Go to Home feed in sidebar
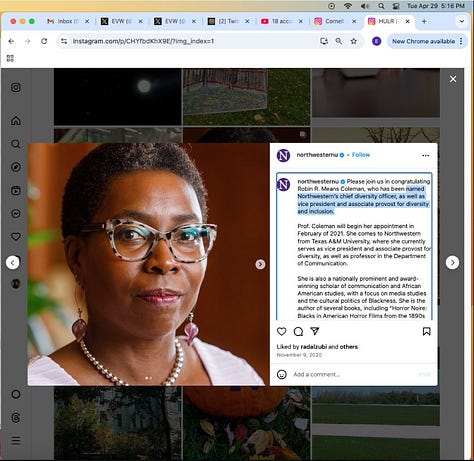Viewport: 474px width, 461px height. click(16, 120)
